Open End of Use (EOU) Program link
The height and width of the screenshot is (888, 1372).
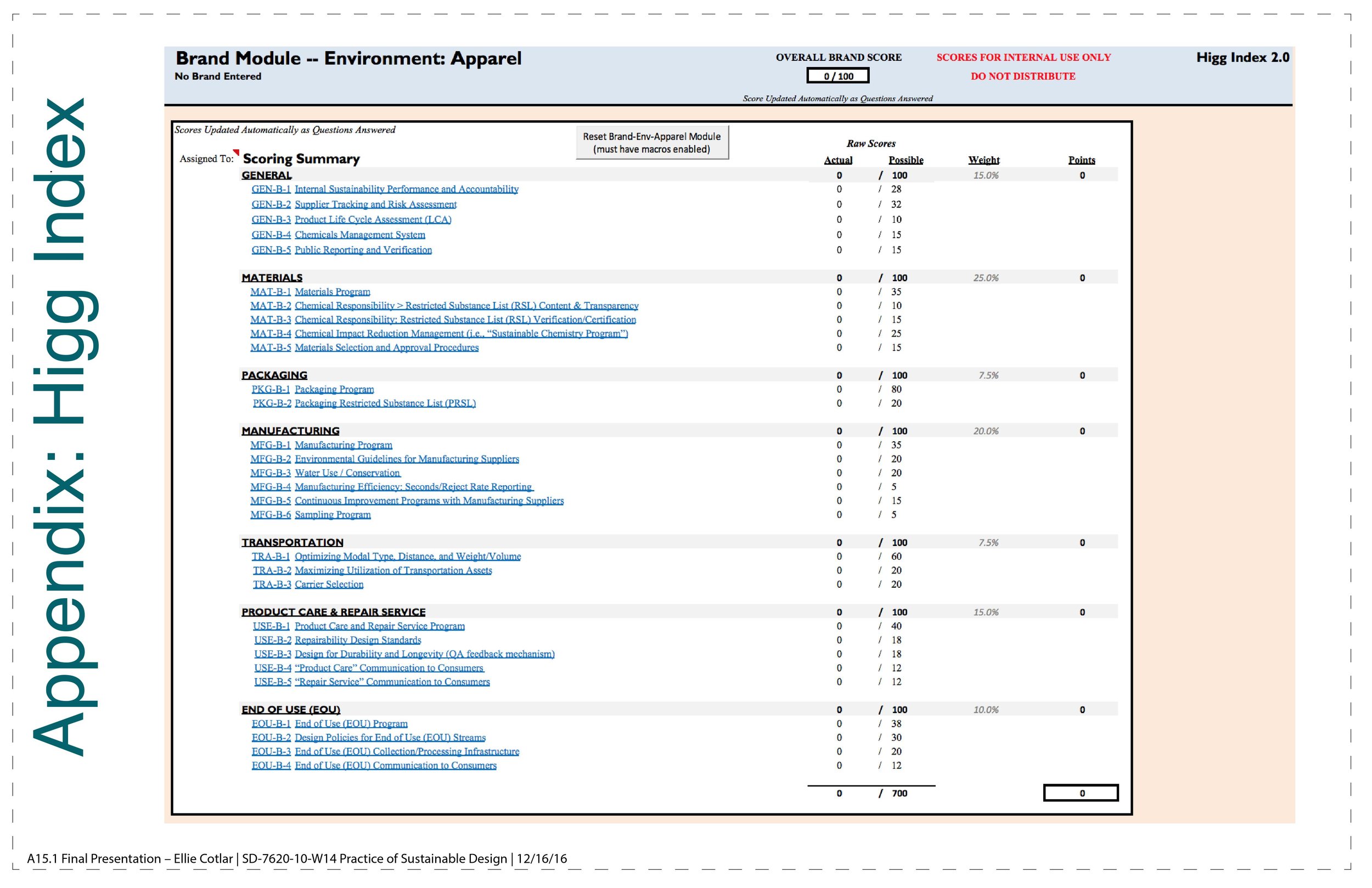[x=351, y=724]
